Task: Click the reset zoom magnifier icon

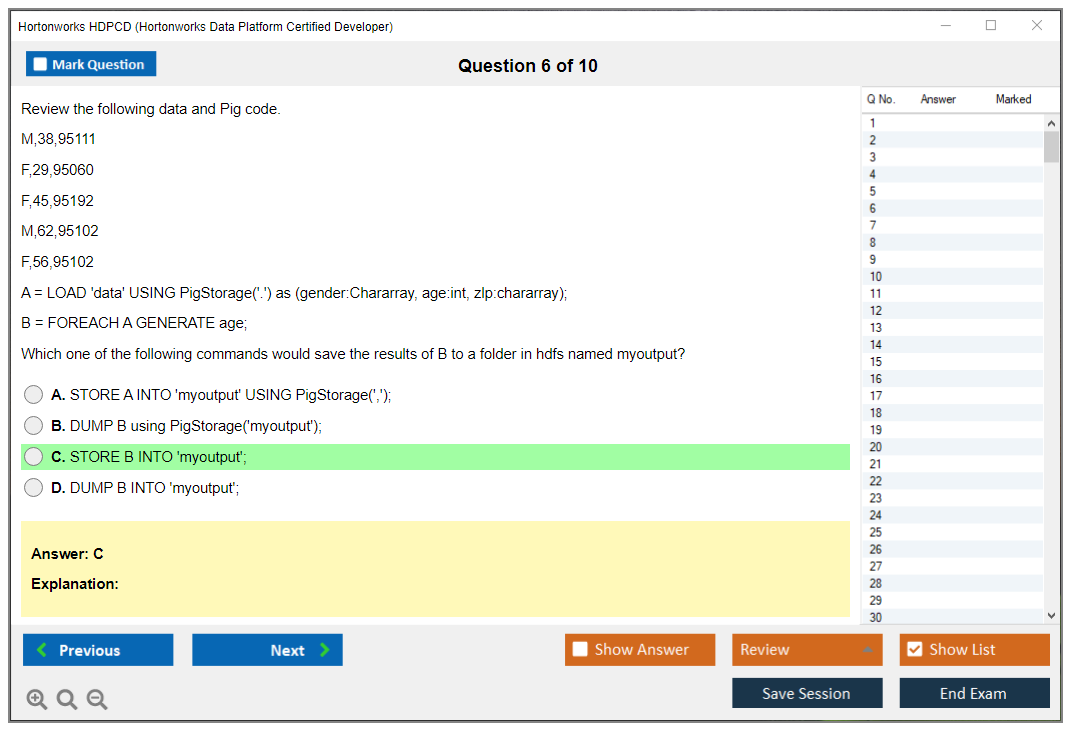Action: pyautogui.click(x=67, y=700)
